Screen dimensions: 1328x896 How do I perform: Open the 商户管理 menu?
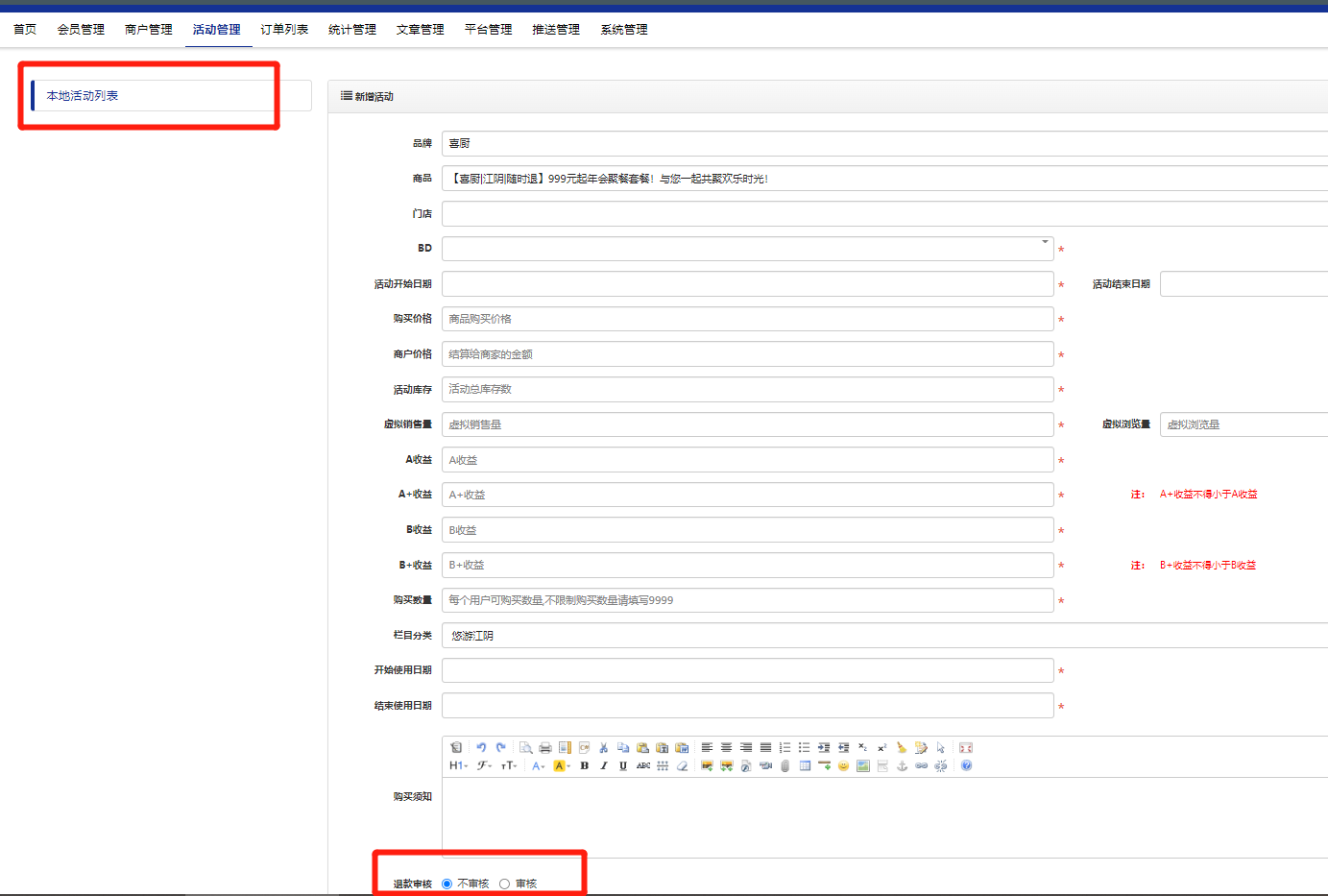click(x=149, y=30)
